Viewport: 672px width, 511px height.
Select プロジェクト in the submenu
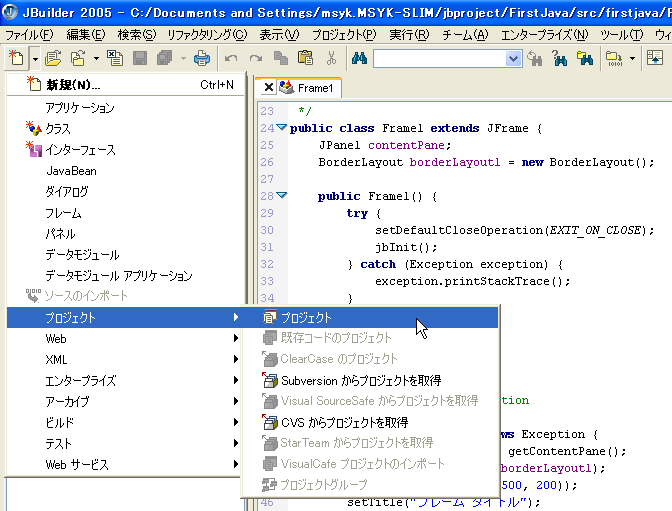[306, 317]
